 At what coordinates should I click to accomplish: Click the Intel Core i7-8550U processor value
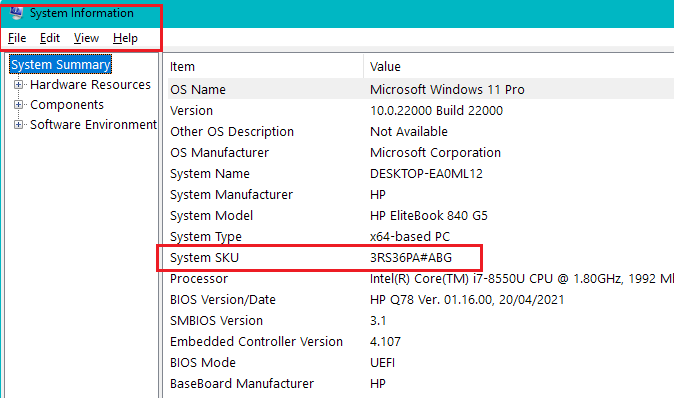coord(522,279)
